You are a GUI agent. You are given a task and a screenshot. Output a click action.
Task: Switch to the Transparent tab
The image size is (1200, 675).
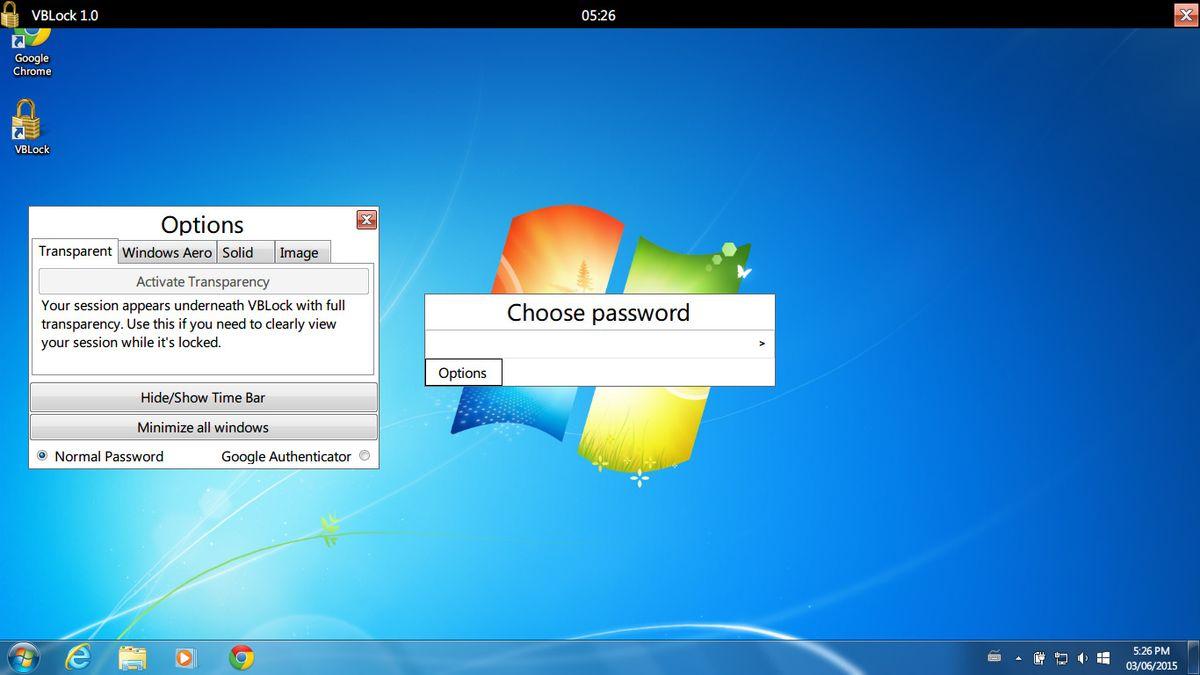click(x=75, y=251)
